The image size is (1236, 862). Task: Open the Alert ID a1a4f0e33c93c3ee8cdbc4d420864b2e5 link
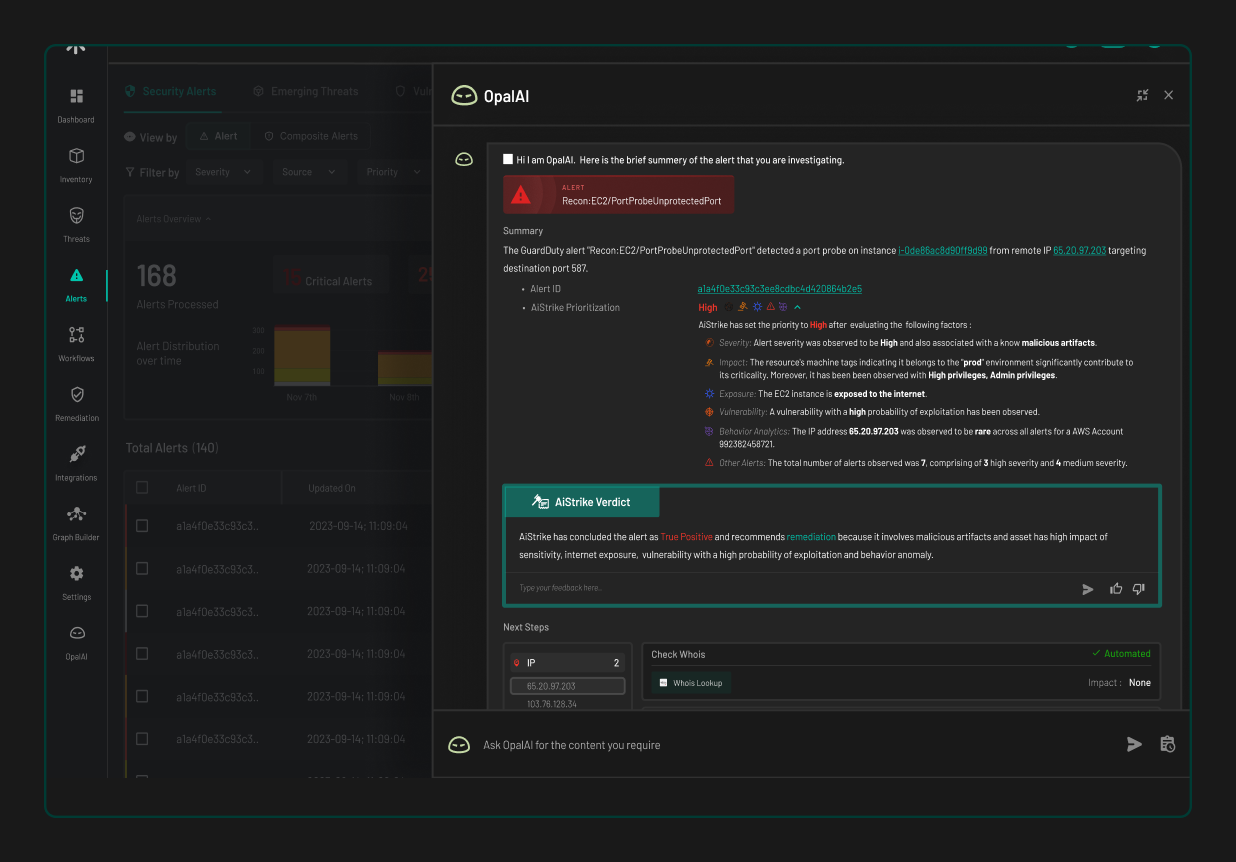coord(779,289)
